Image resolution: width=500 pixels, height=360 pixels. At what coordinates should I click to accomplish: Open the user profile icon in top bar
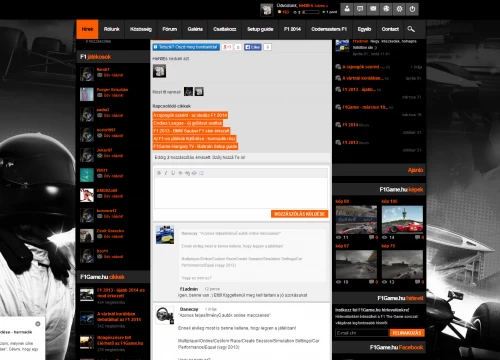[347, 9]
